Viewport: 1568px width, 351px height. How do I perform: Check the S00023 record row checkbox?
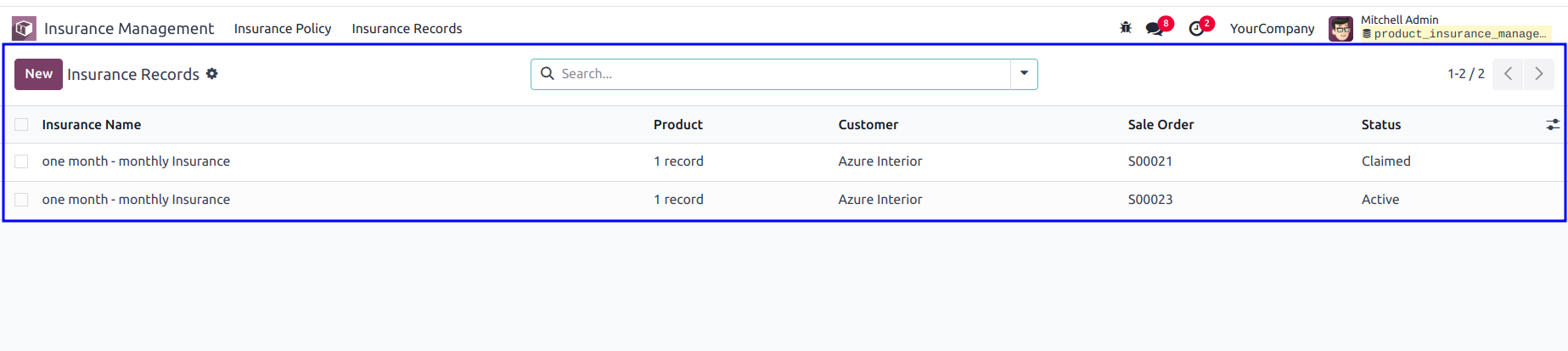click(21, 200)
